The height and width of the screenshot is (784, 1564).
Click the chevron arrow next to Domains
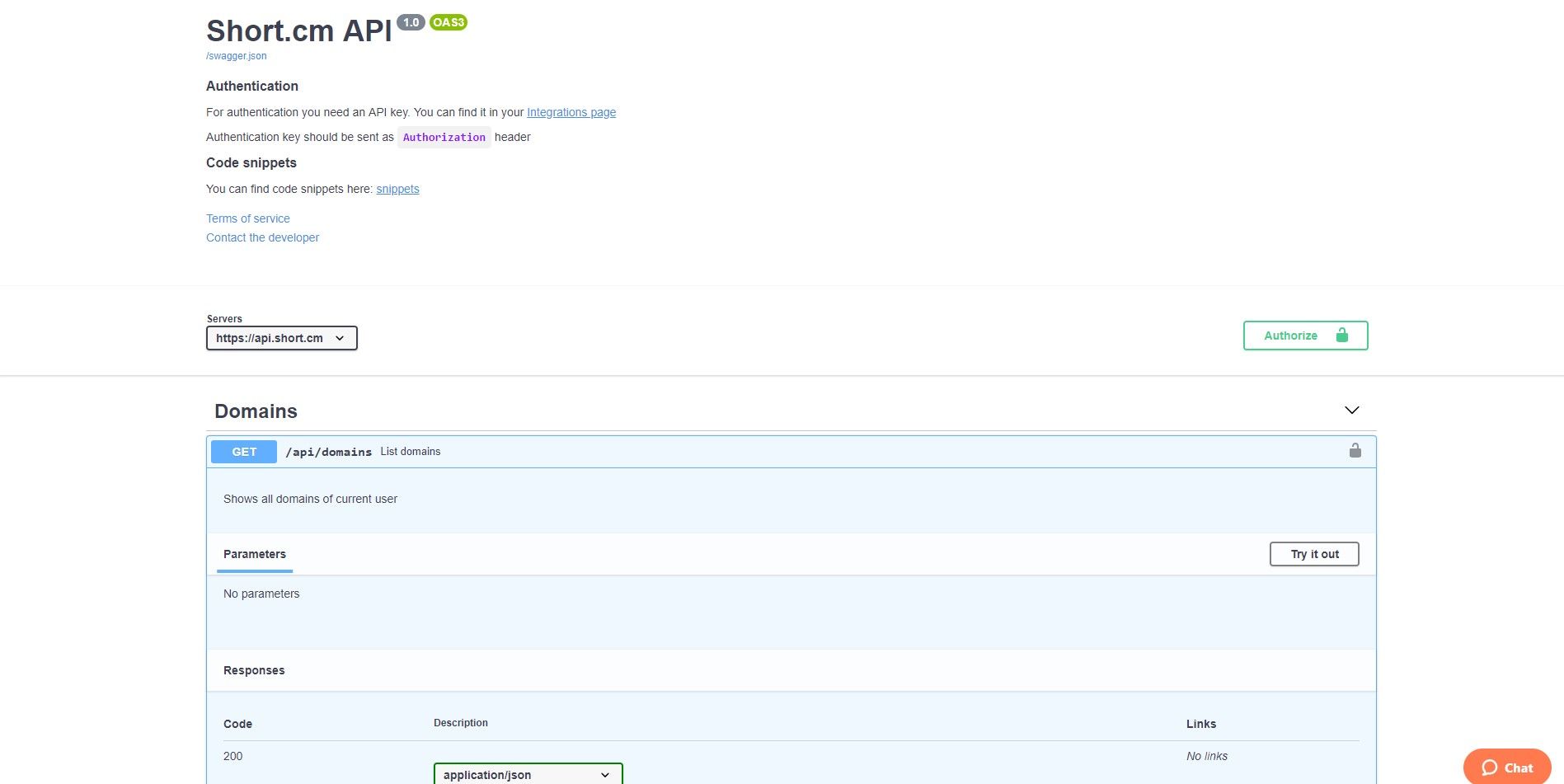pos(1351,410)
